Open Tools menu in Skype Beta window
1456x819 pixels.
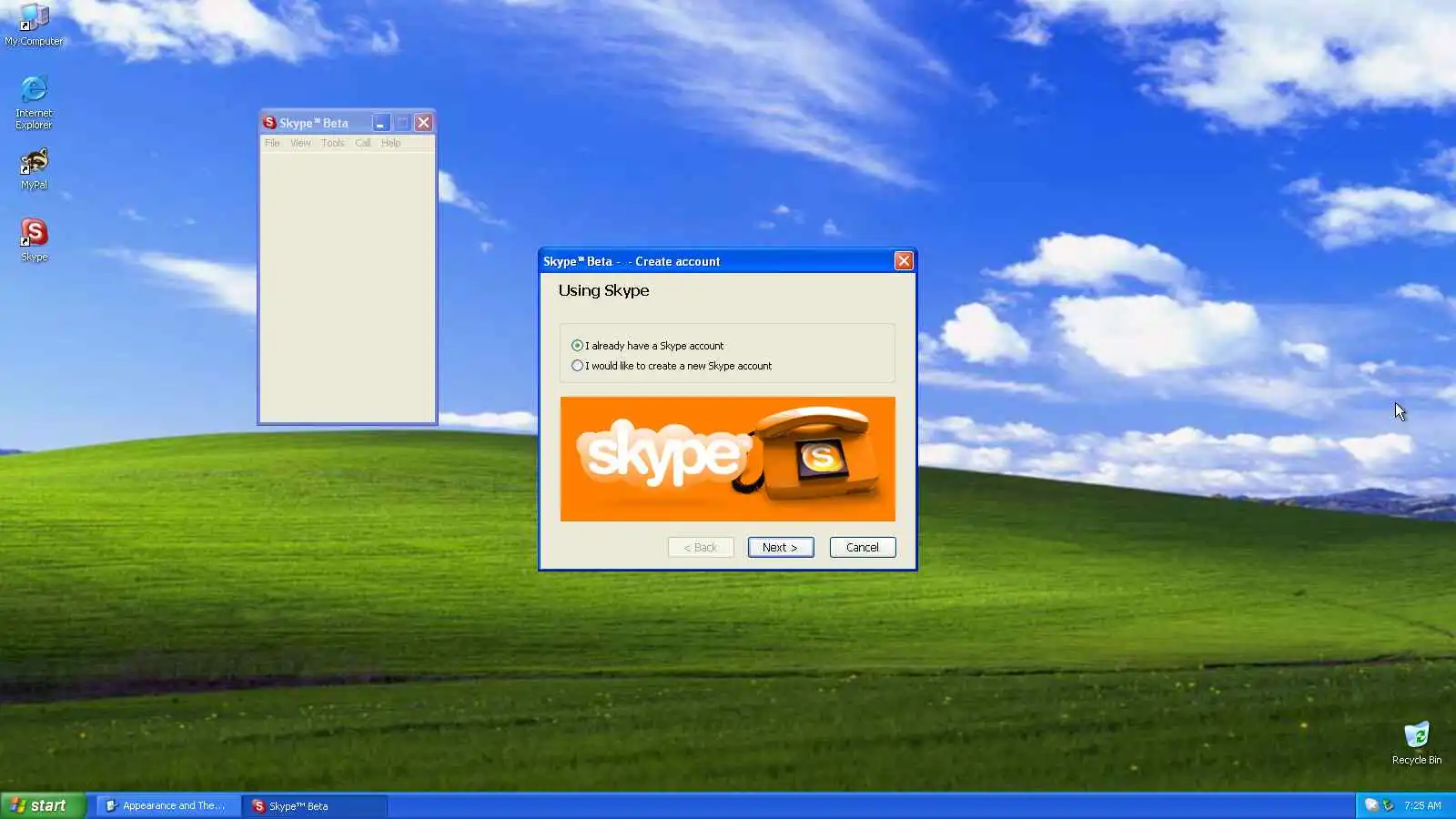pos(333,143)
